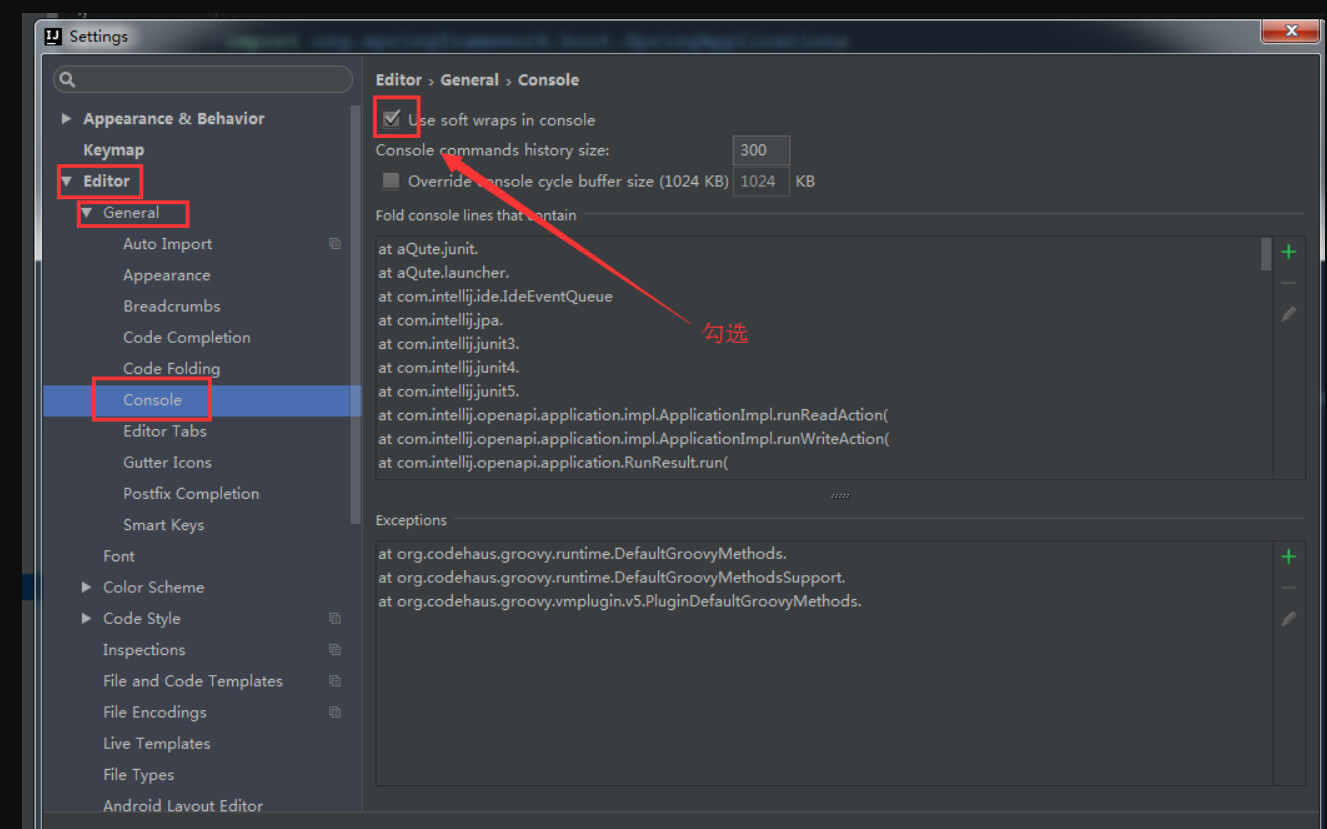This screenshot has width=1327, height=829.
Task: Add a fold console line pattern with plus
Action: (x=1289, y=252)
